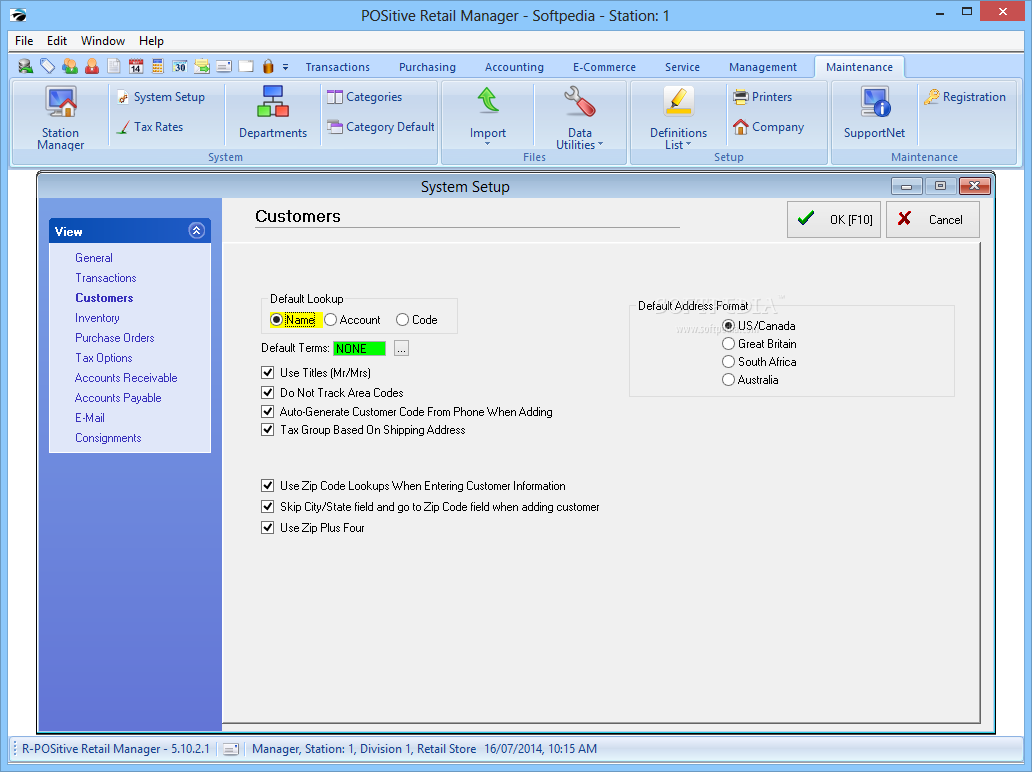Screen dimensions: 1032x772
Task: Toggle Use Zip Plus Four checkbox
Action: click(x=267, y=528)
